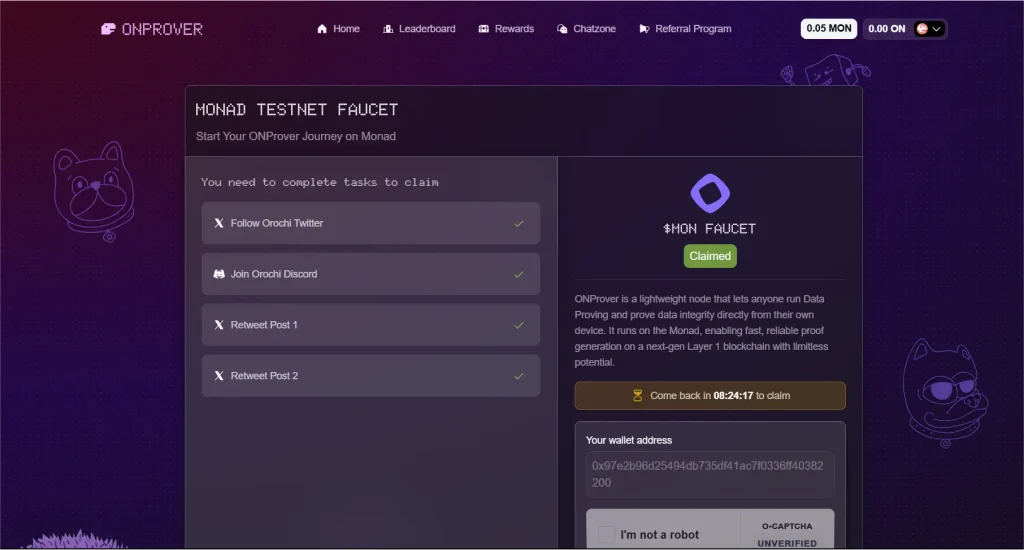Click checkmark on Retweet Post 1

click(519, 325)
